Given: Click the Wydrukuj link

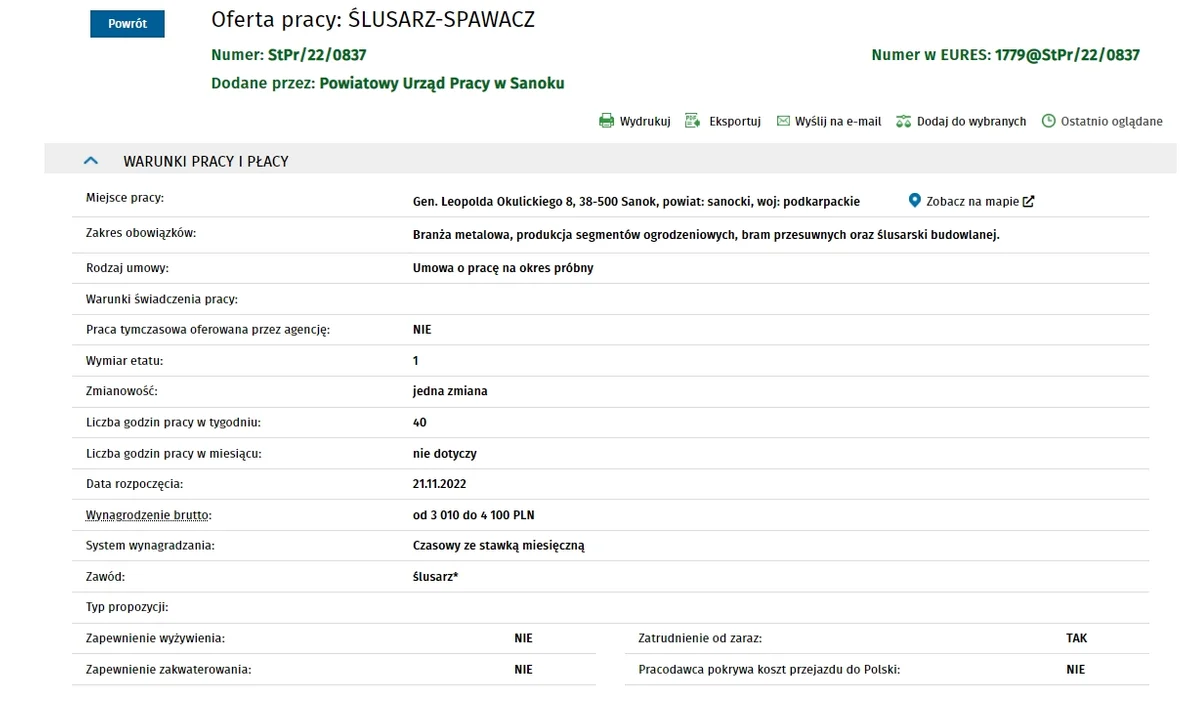Looking at the screenshot, I should click(x=645, y=121).
